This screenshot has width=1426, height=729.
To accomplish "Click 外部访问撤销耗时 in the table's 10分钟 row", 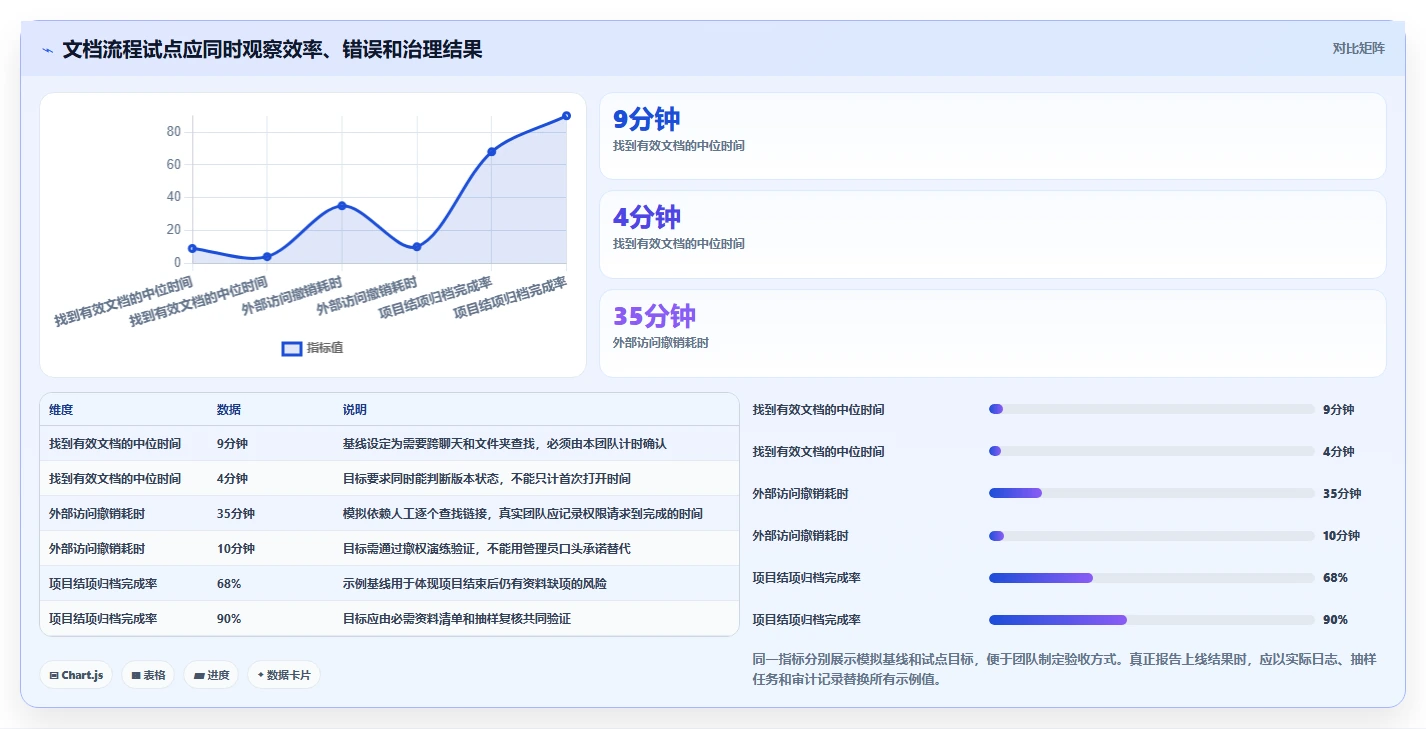I will point(97,549).
